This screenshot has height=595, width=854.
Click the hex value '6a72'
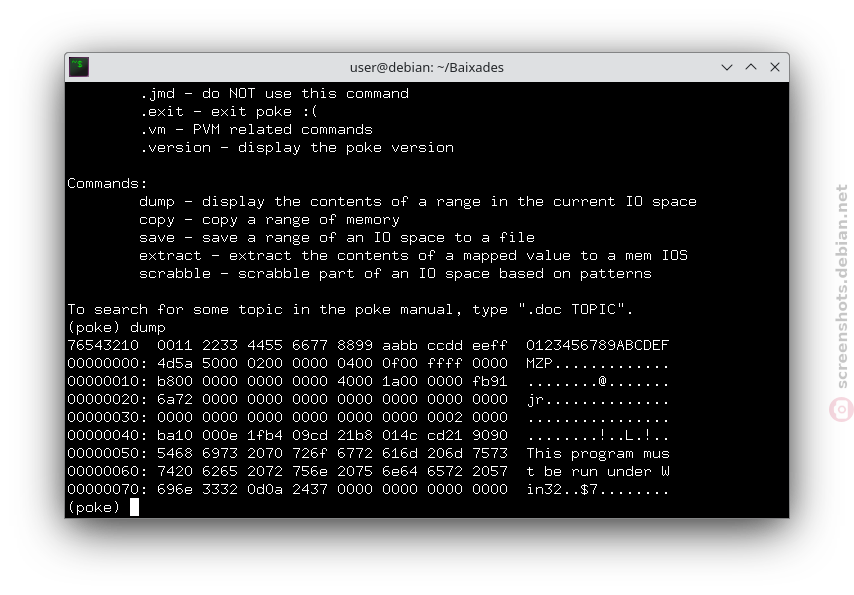click(x=175, y=399)
